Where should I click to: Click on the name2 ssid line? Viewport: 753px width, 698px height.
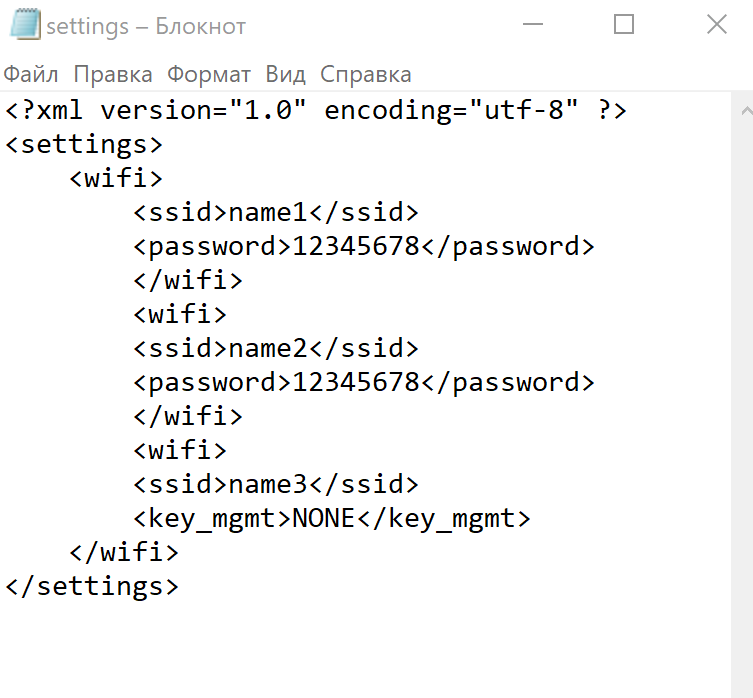(x=276, y=348)
